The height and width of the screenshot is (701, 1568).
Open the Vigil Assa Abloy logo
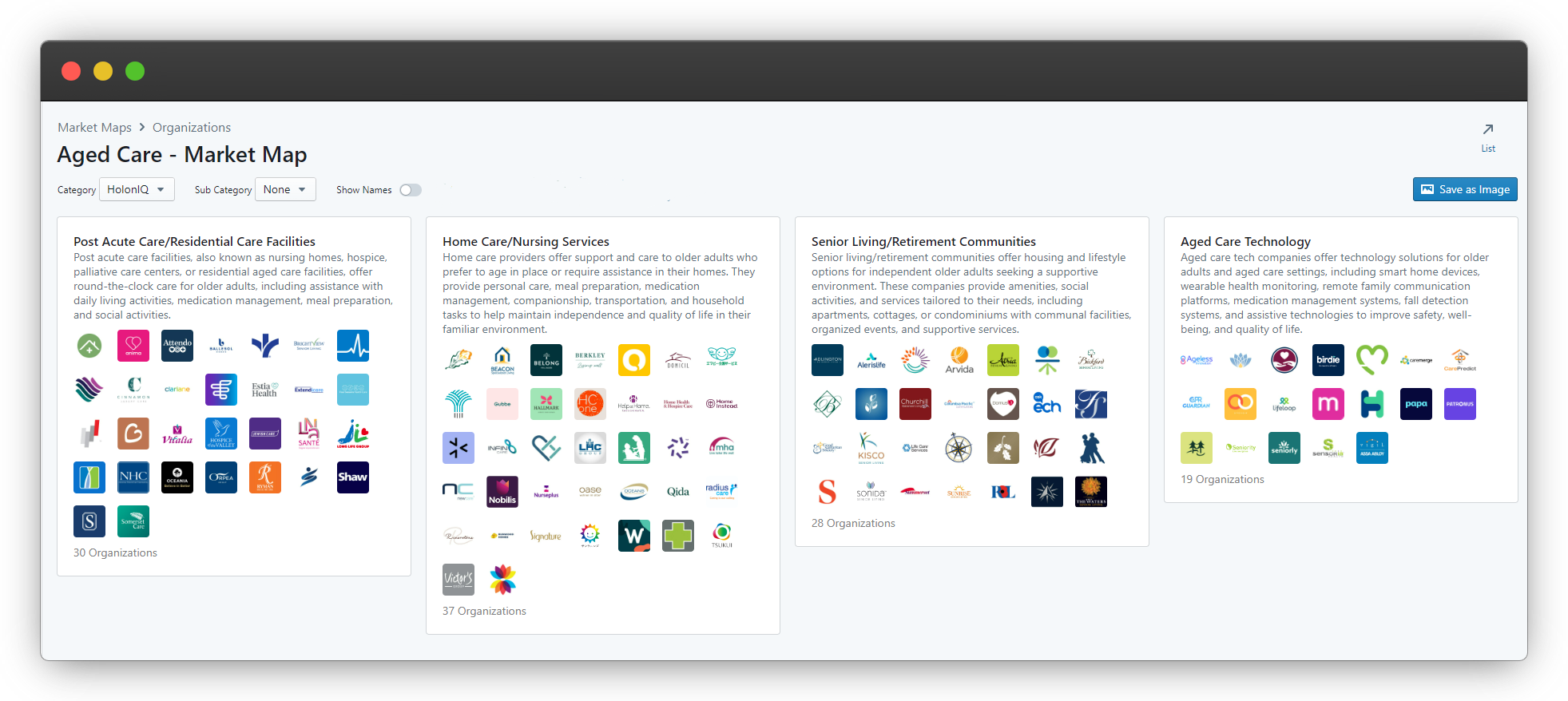(x=1372, y=448)
